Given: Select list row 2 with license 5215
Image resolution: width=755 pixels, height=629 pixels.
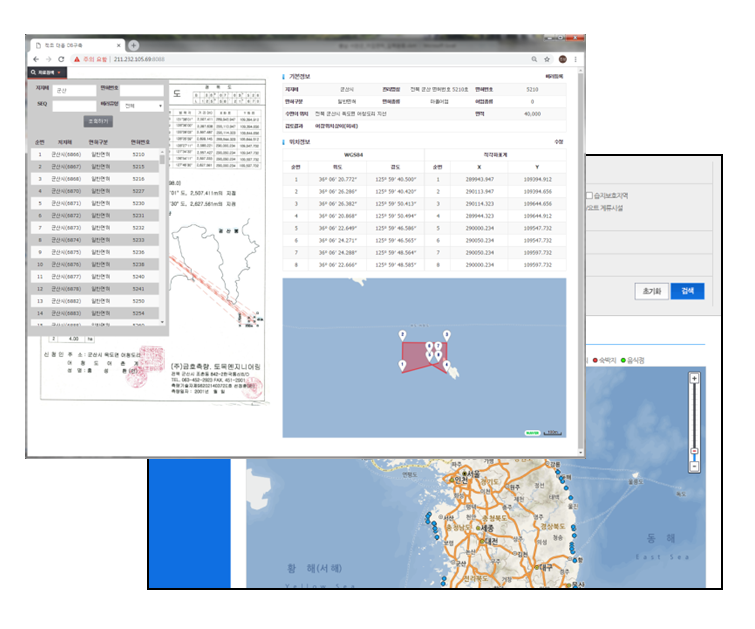Looking at the screenshot, I should click(x=95, y=167).
